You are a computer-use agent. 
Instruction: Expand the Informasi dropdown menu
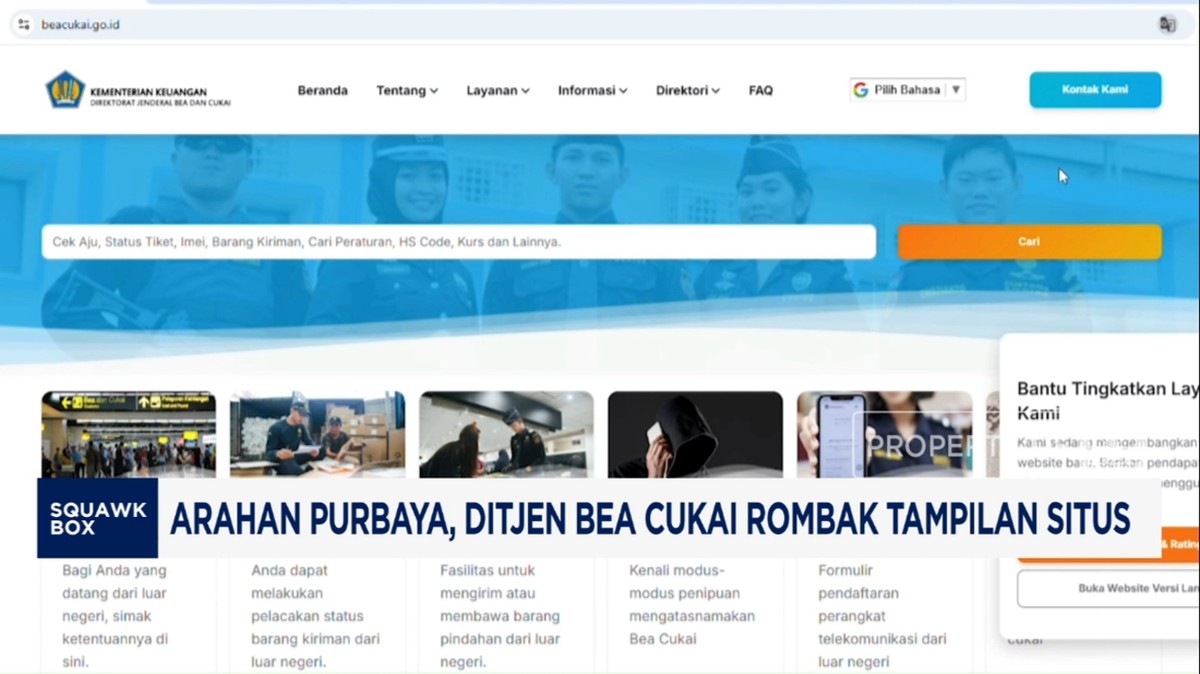pyautogui.click(x=593, y=90)
